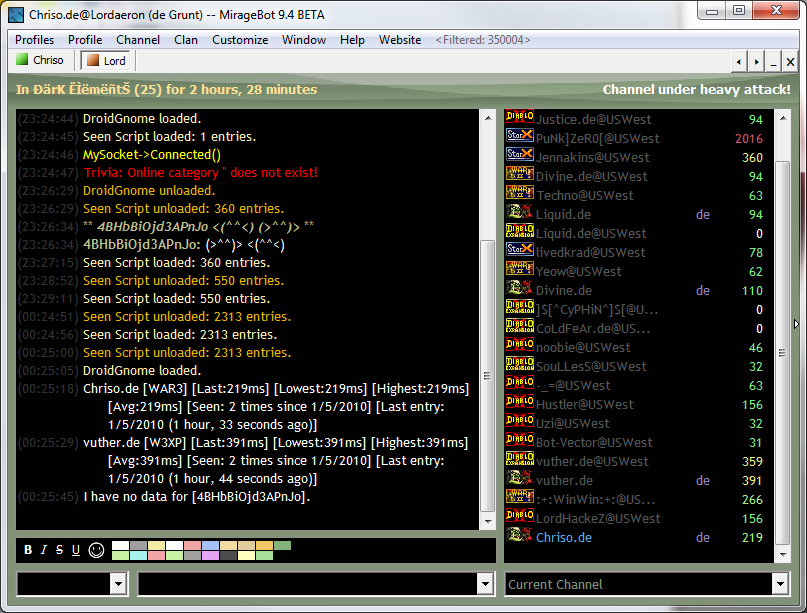Click the Diablo icon beside Hustler@USWest
This screenshot has width=807, height=613.
tap(520, 402)
